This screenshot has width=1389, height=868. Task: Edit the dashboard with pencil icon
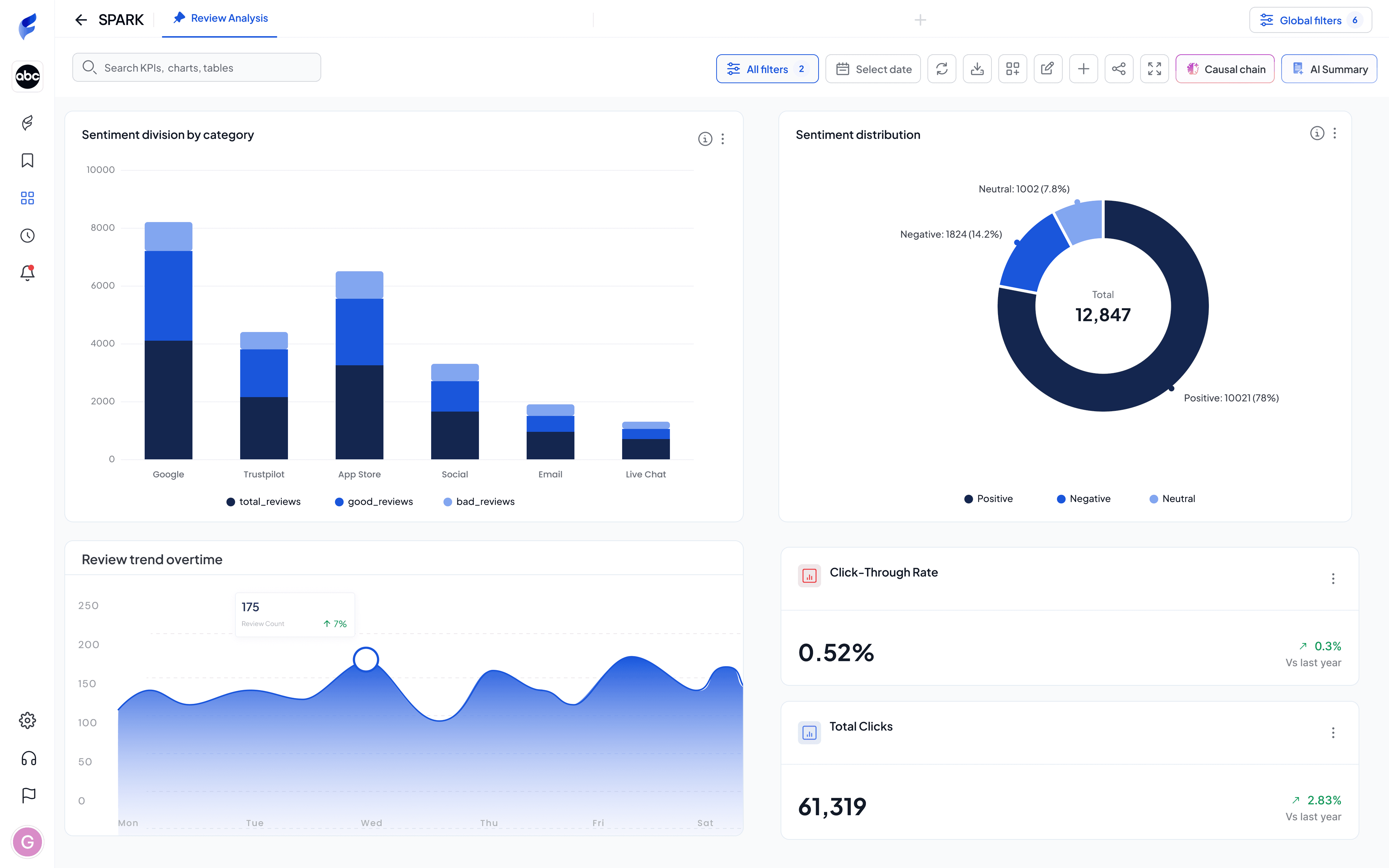click(1048, 69)
